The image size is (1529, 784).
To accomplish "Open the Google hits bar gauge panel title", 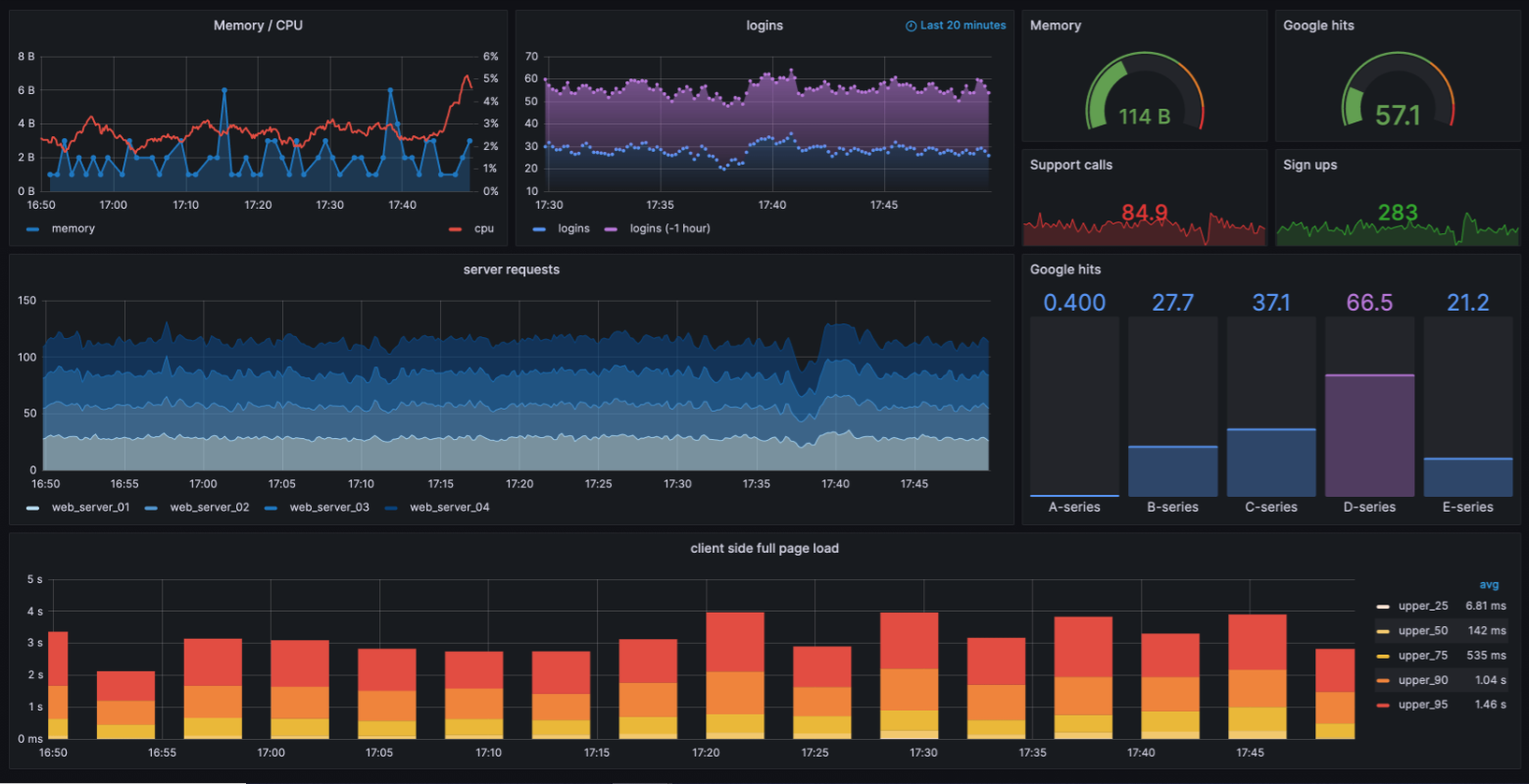I will (1065, 269).
